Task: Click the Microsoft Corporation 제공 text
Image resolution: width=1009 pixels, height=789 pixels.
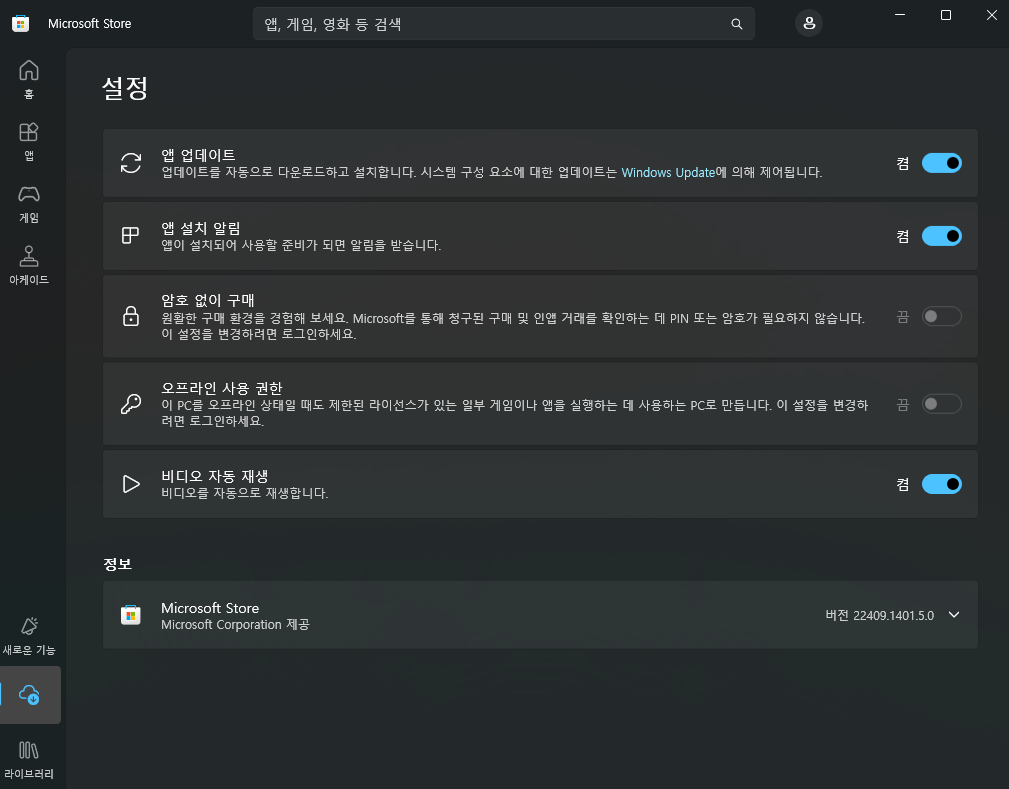Action: pos(235,625)
